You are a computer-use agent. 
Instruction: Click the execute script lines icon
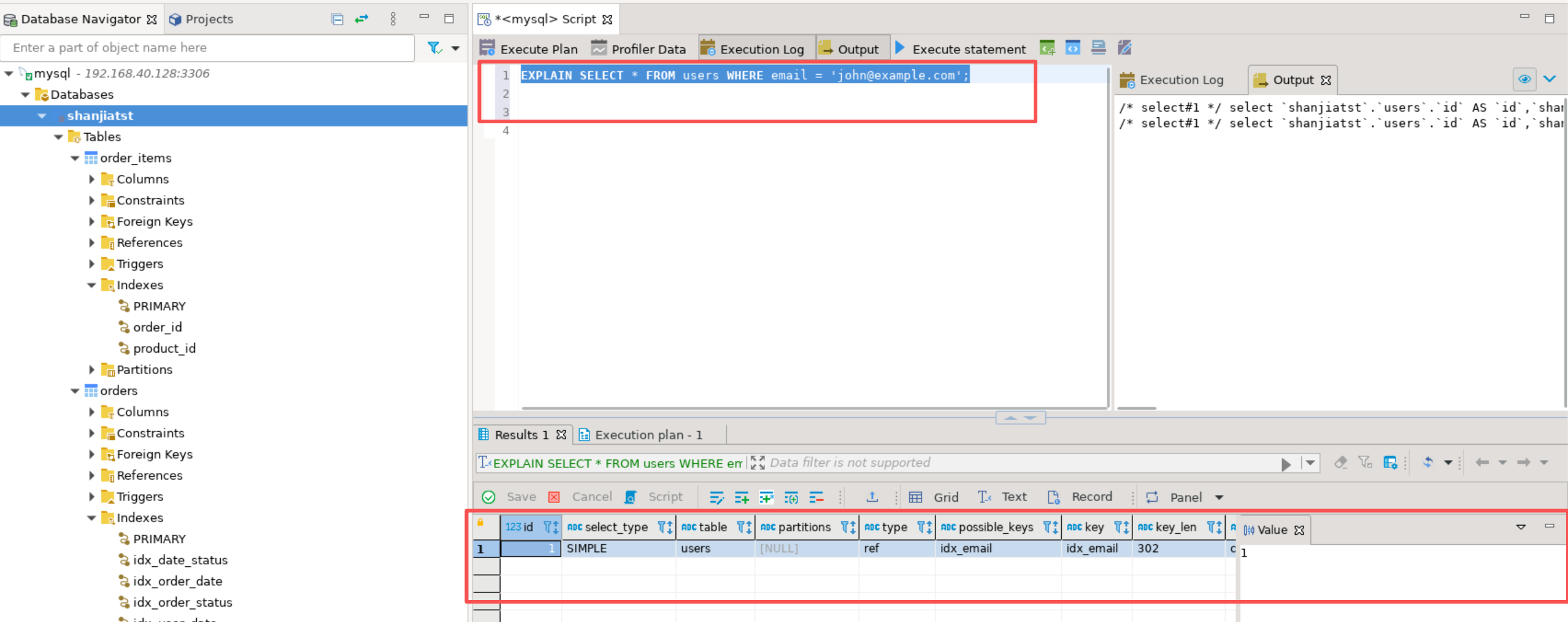click(1099, 48)
